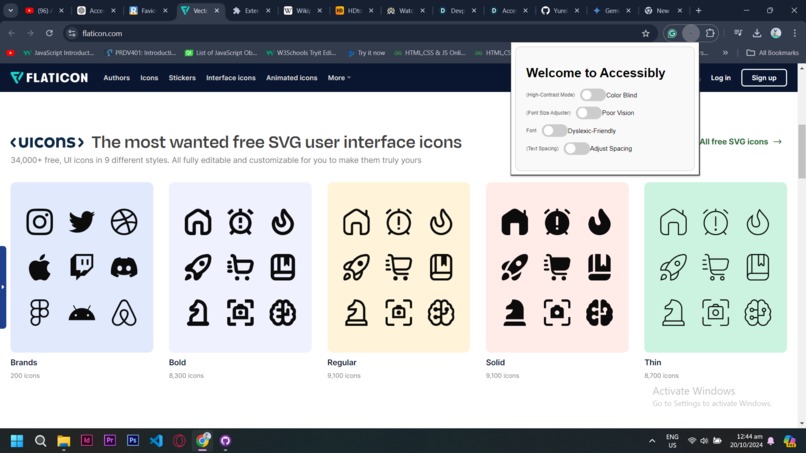This screenshot has width=806, height=453.
Task: Select the Regular shopping cart icon
Action: 399,267
